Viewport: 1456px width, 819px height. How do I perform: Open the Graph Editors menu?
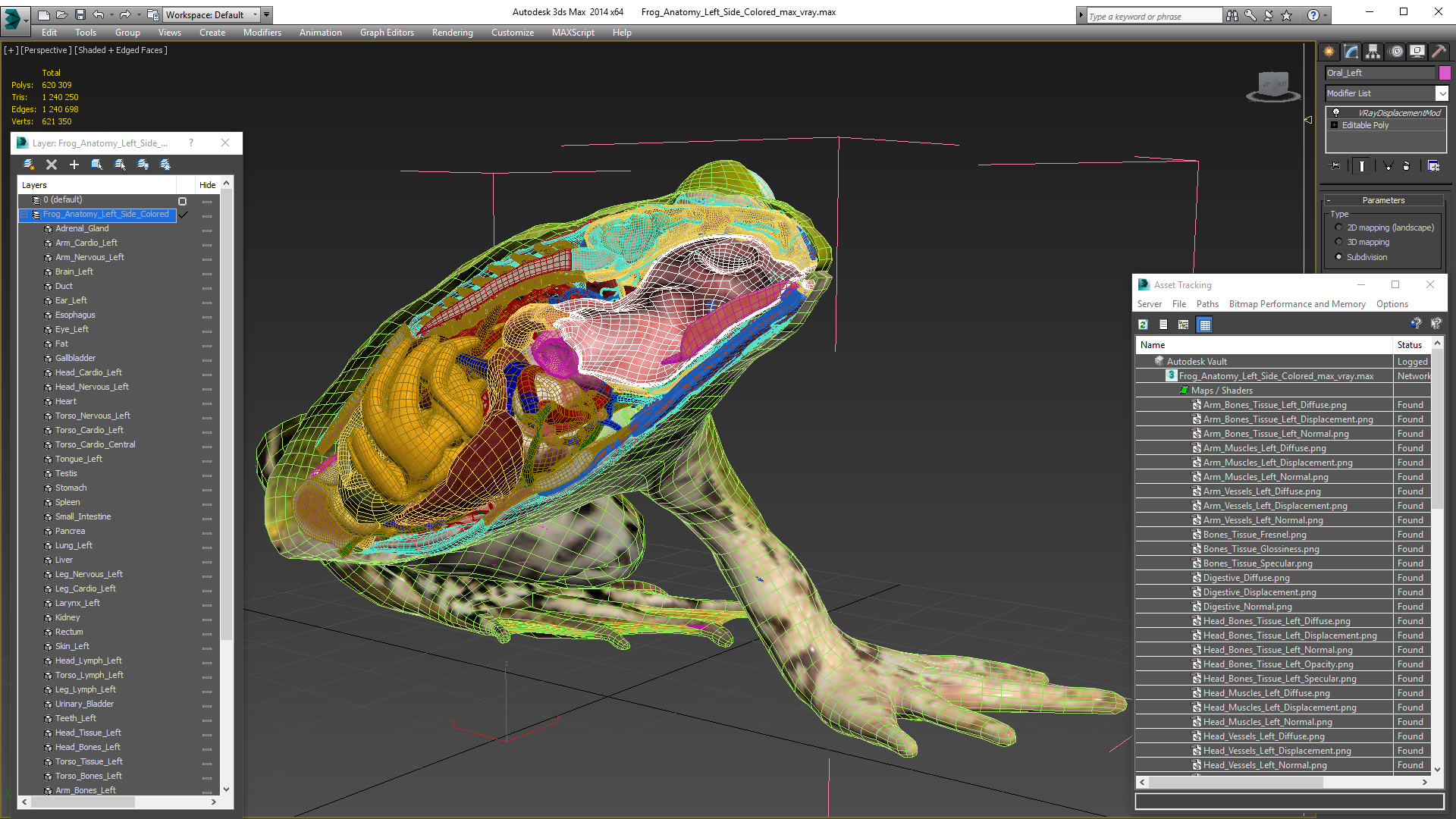pyautogui.click(x=387, y=33)
